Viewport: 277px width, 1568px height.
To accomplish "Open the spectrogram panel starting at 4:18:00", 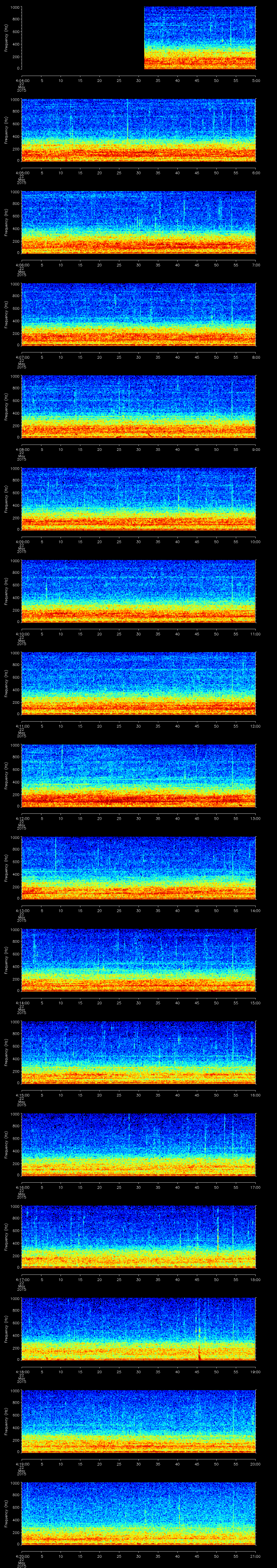I will pyautogui.click(x=139, y=1329).
